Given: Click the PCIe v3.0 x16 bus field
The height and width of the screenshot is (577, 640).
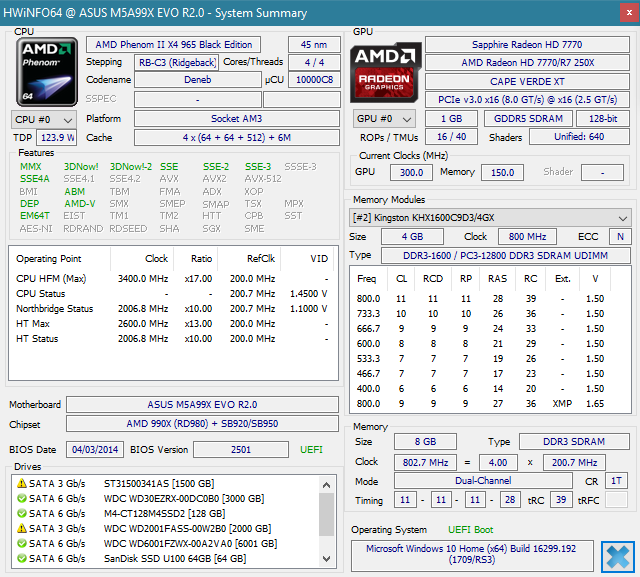Looking at the screenshot, I should click(x=527, y=100).
